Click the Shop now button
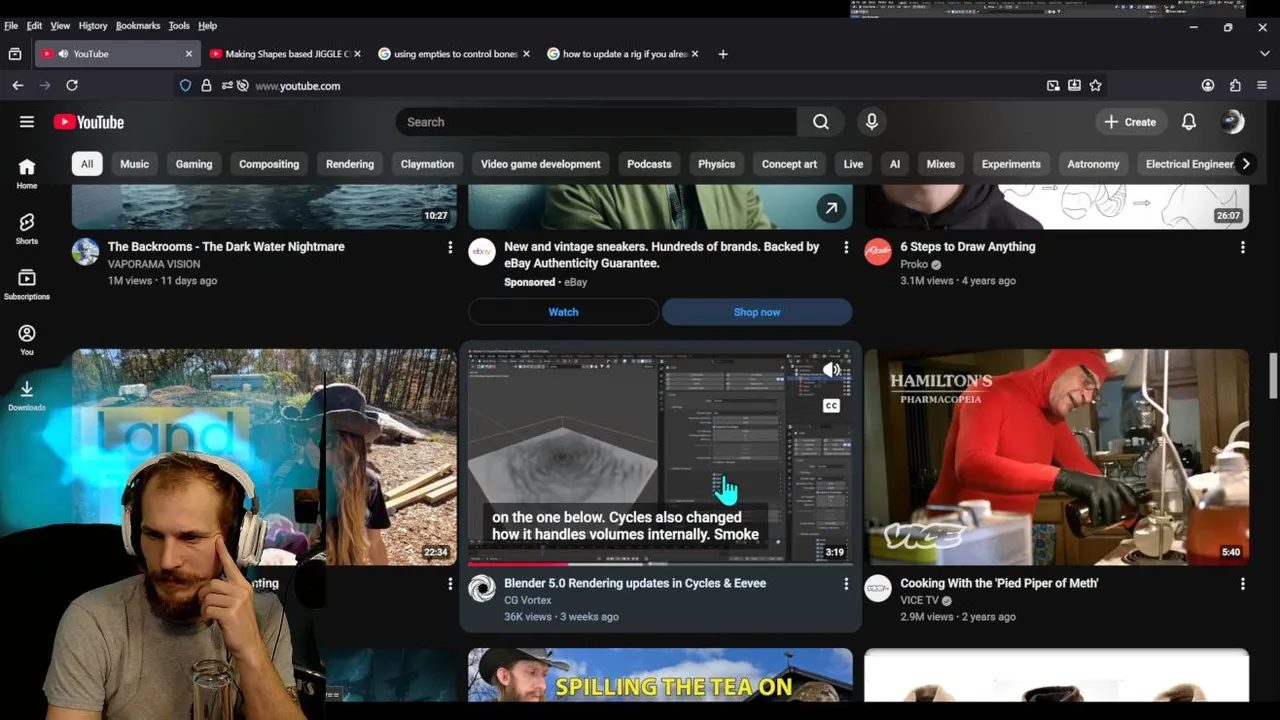Screen dimensions: 1280x720 coord(757,312)
